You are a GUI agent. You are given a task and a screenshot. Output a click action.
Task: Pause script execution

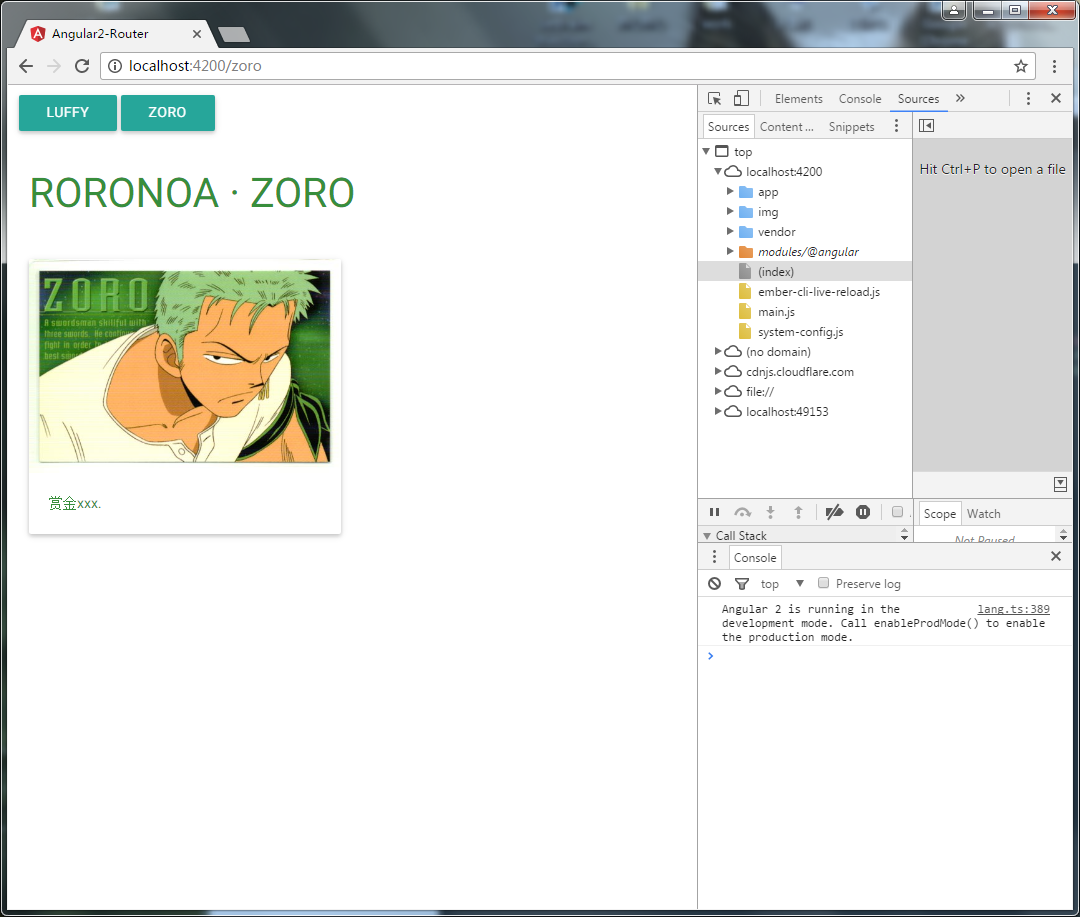point(714,512)
